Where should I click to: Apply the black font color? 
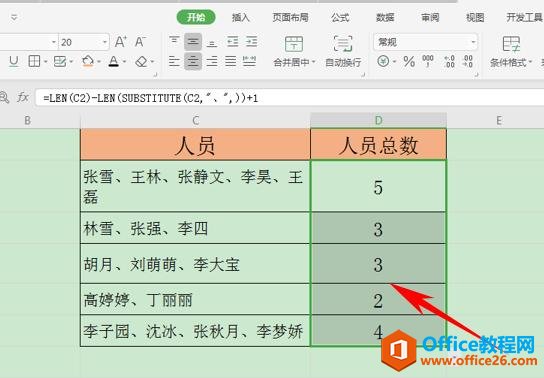click(x=113, y=62)
